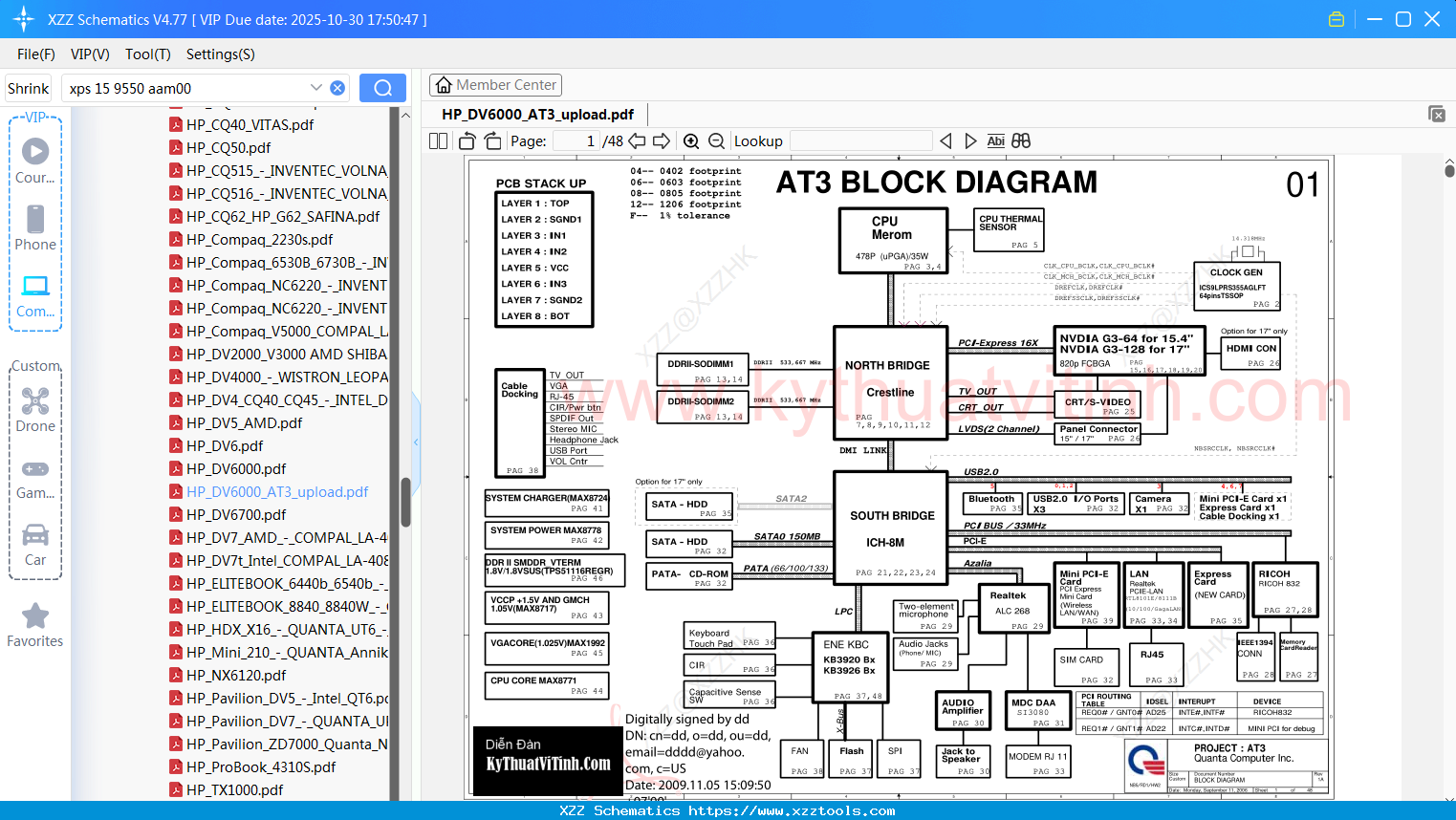Select the HP_DV6000_AT3_upload.pdf tab
This screenshot has width=1456, height=820.
[x=538, y=115]
